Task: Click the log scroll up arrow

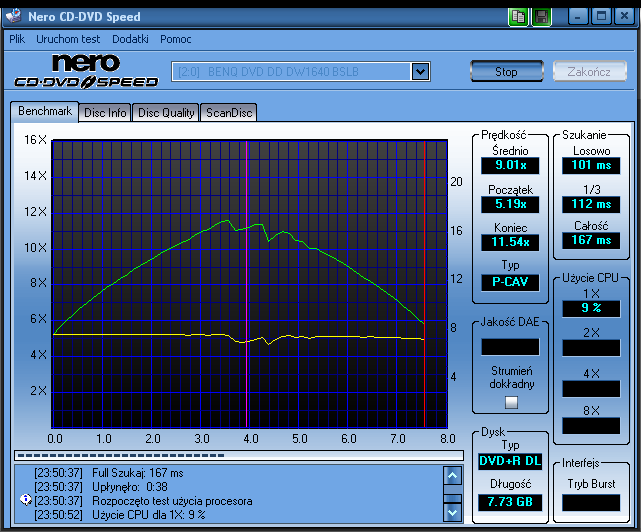Action: click(x=453, y=476)
